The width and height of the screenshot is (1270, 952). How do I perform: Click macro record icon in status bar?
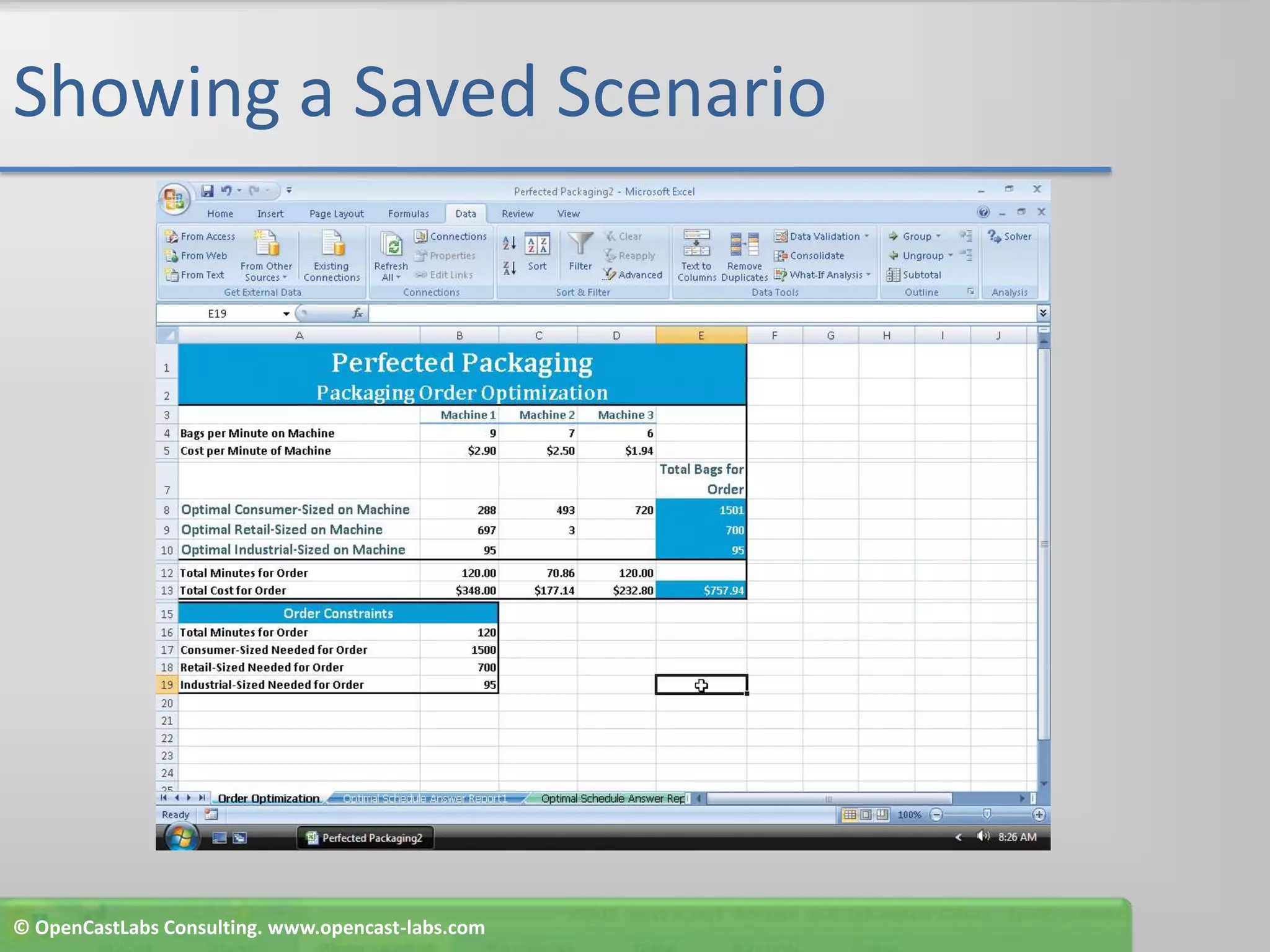click(211, 814)
